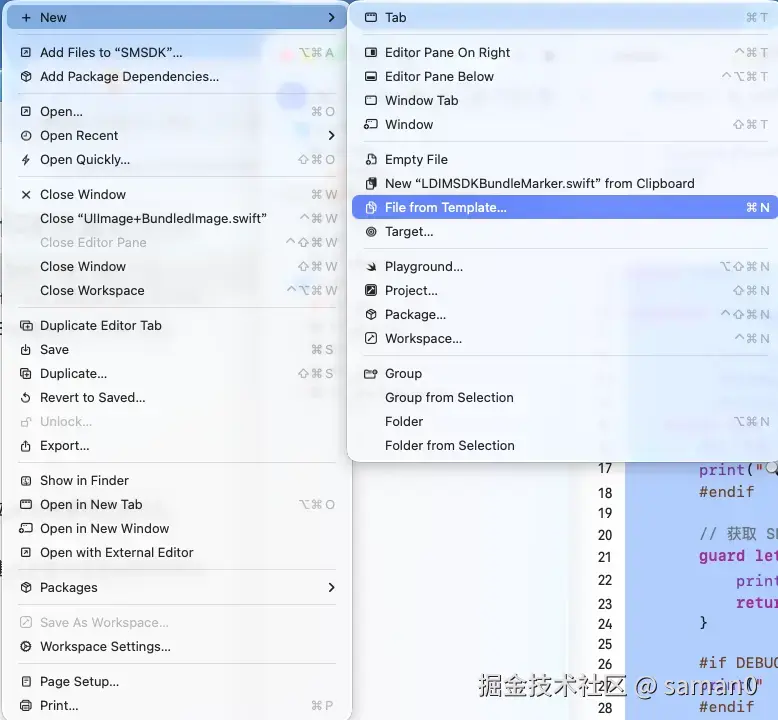Click the Save icon in the File menu
Image resolution: width=778 pixels, height=720 pixels.
click(x=26, y=349)
